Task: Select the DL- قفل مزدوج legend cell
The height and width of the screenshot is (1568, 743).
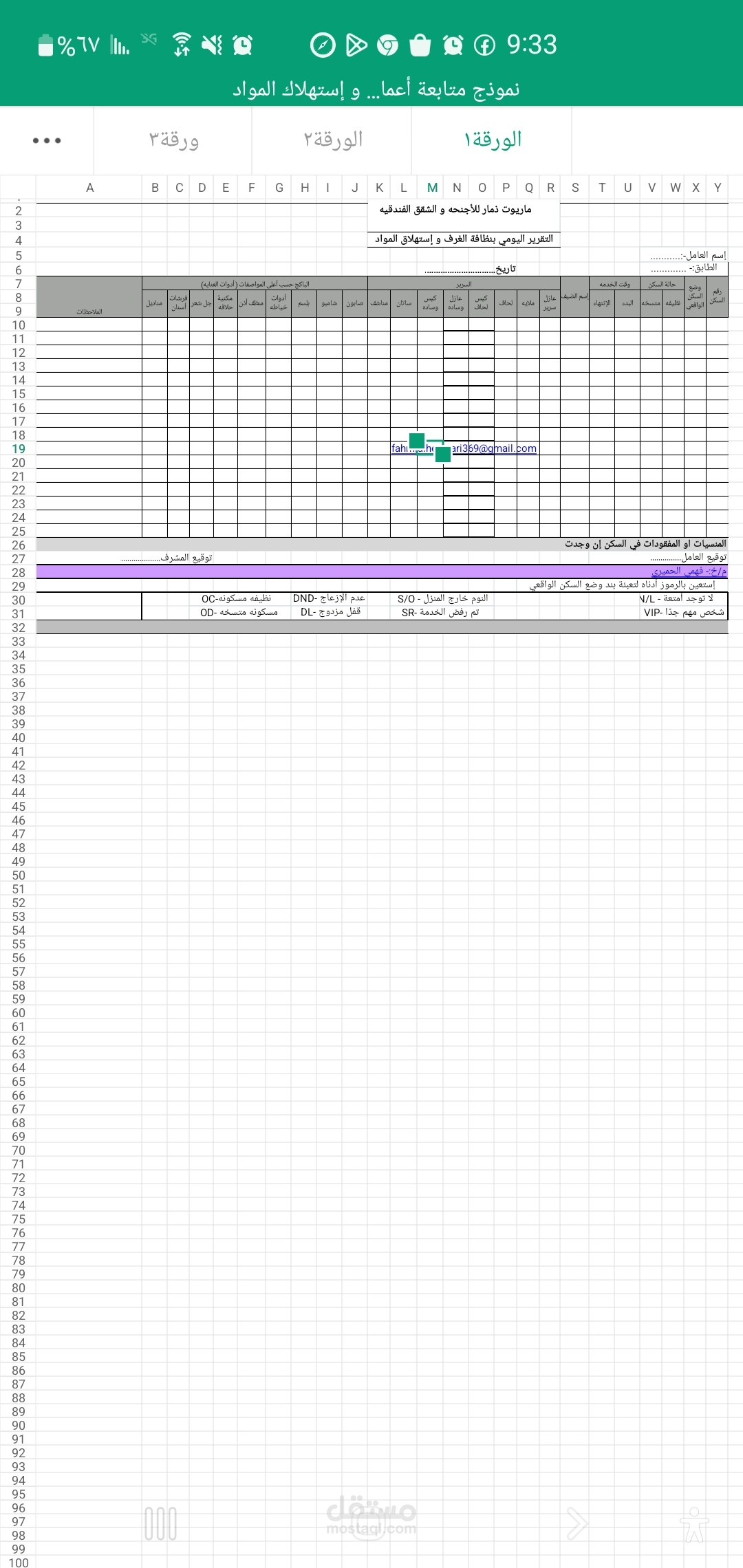Action: 330,611
